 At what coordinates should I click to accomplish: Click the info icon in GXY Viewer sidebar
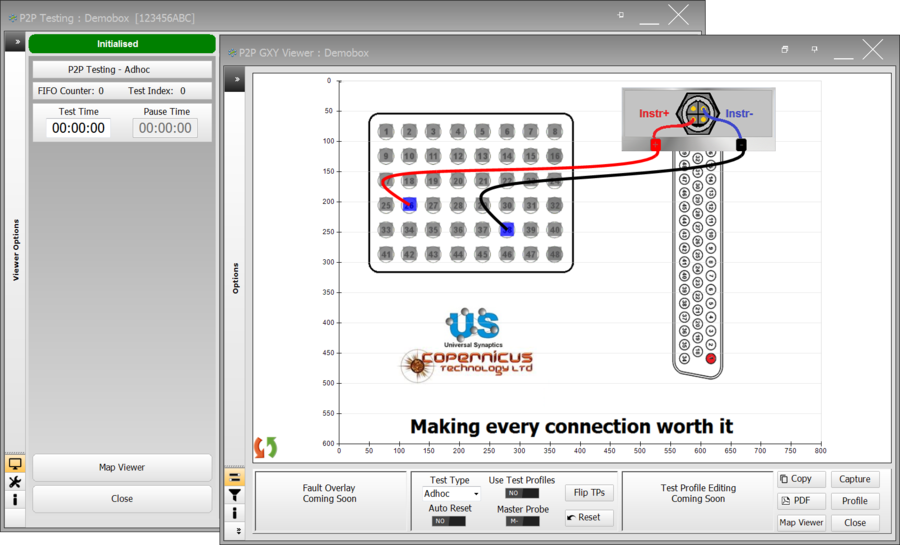tap(234, 512)
